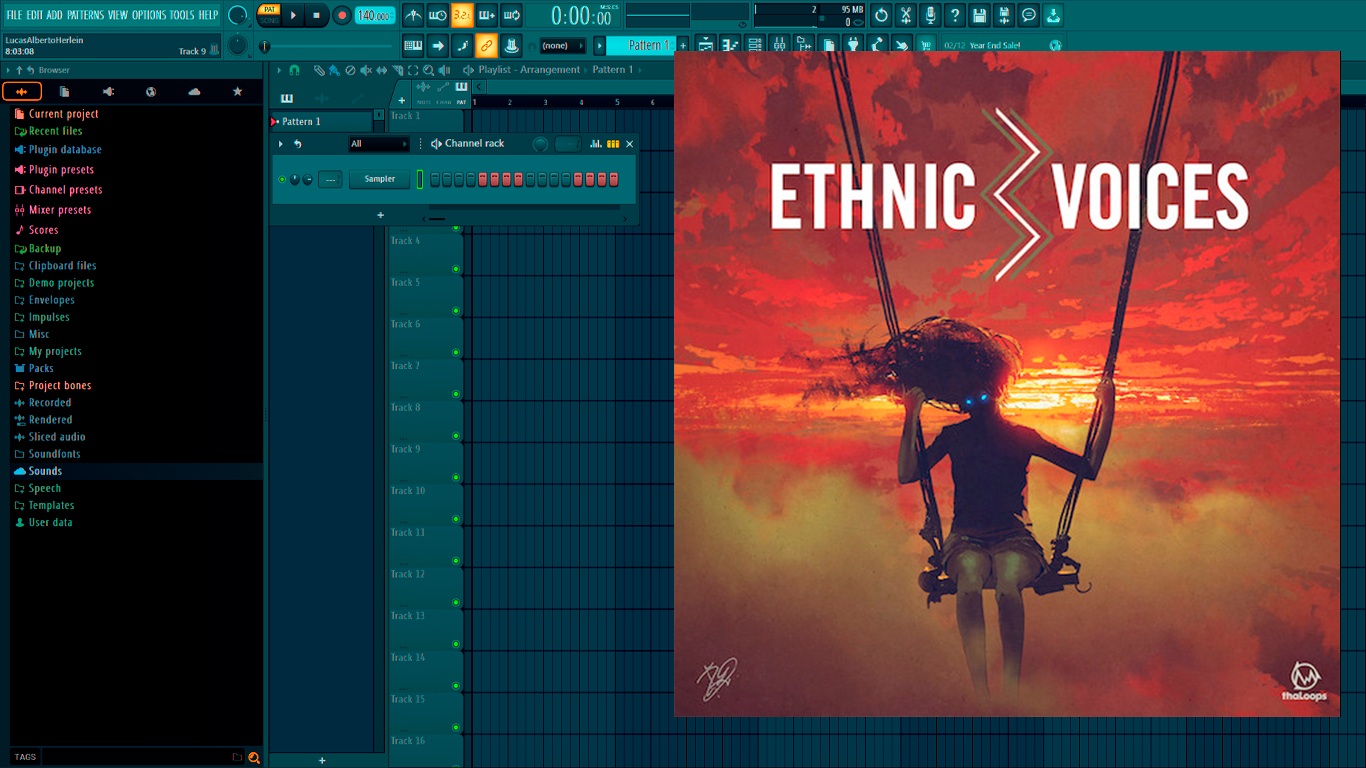The height and width of the screenshot is (768, 1366).
Task: Save project with the floppy disk icon
Action: pyautogui.click(x=979, y=15)
